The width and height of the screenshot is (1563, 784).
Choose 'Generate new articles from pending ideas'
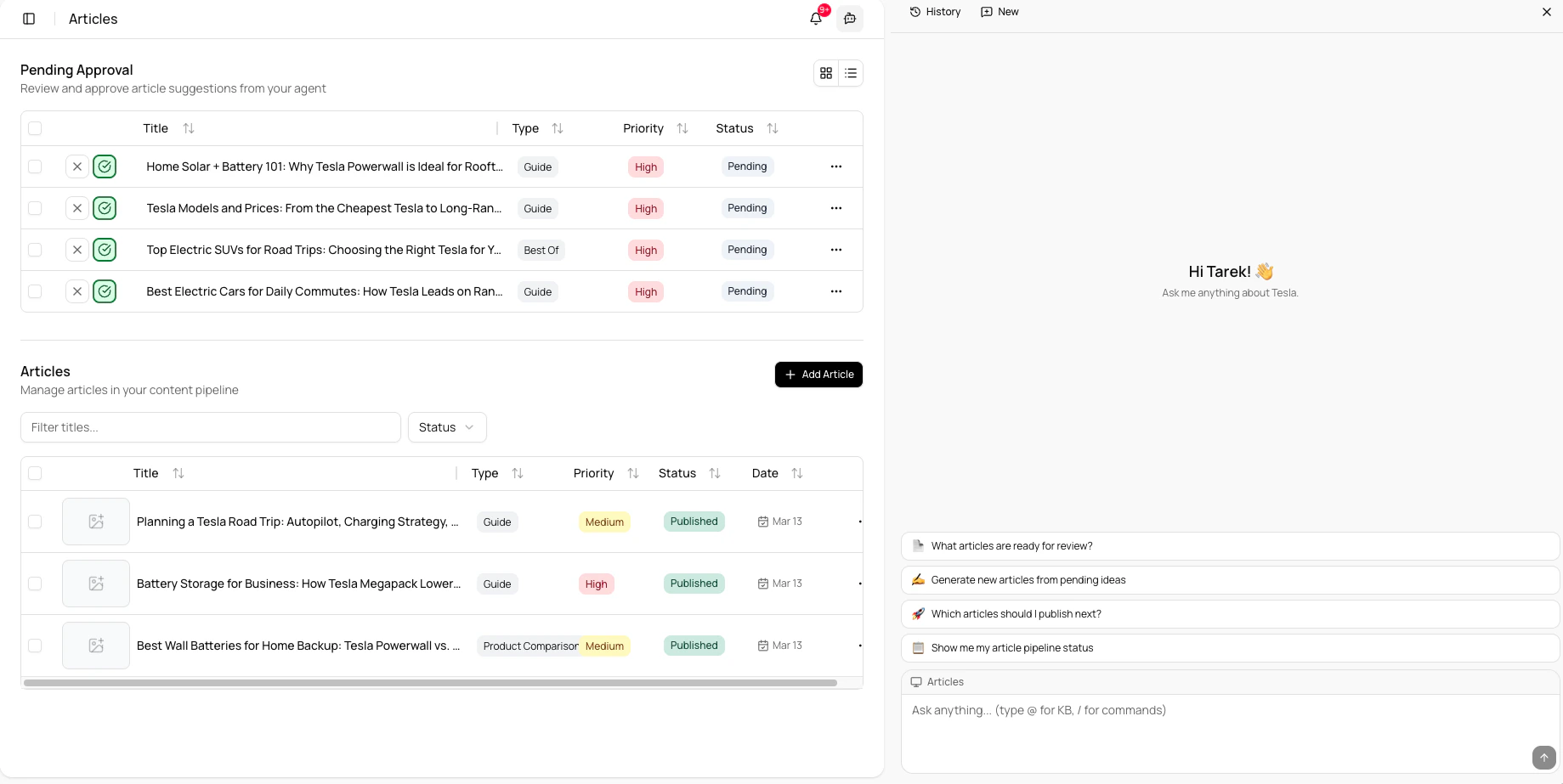tap(1230, 580)
